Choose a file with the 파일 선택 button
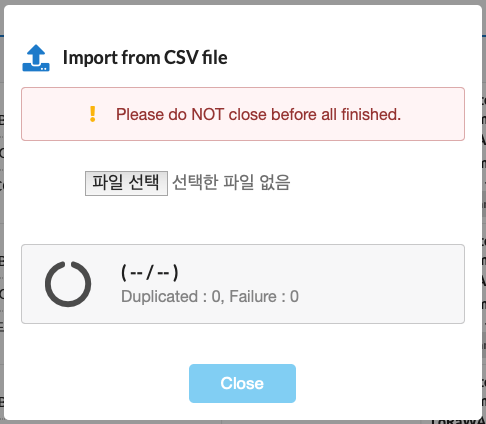The height and width of the screenshot is (424, 486). click(x=126, y=183)
